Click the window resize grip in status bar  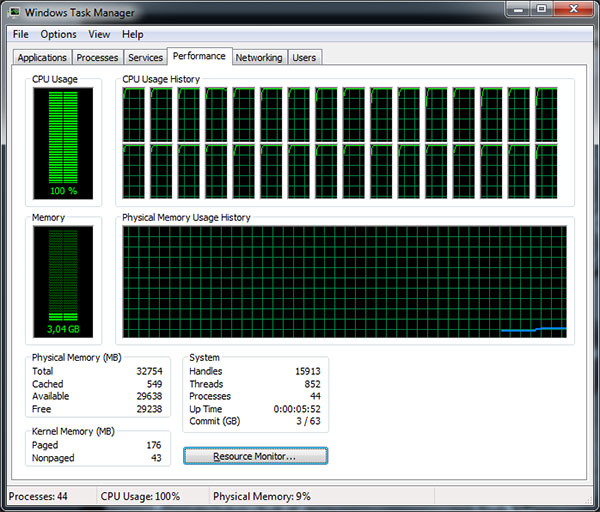589,499
